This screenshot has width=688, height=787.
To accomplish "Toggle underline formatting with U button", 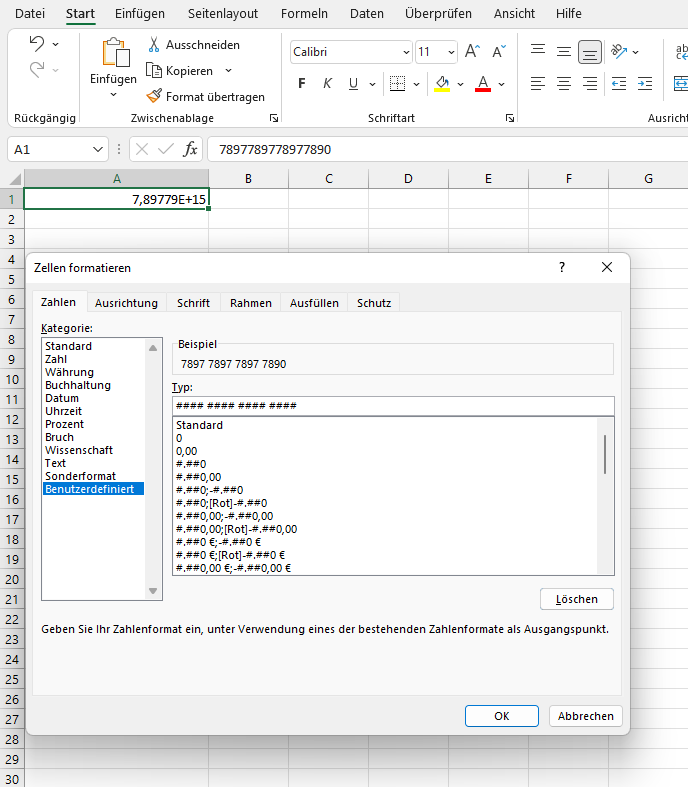I will click(353, 83).
